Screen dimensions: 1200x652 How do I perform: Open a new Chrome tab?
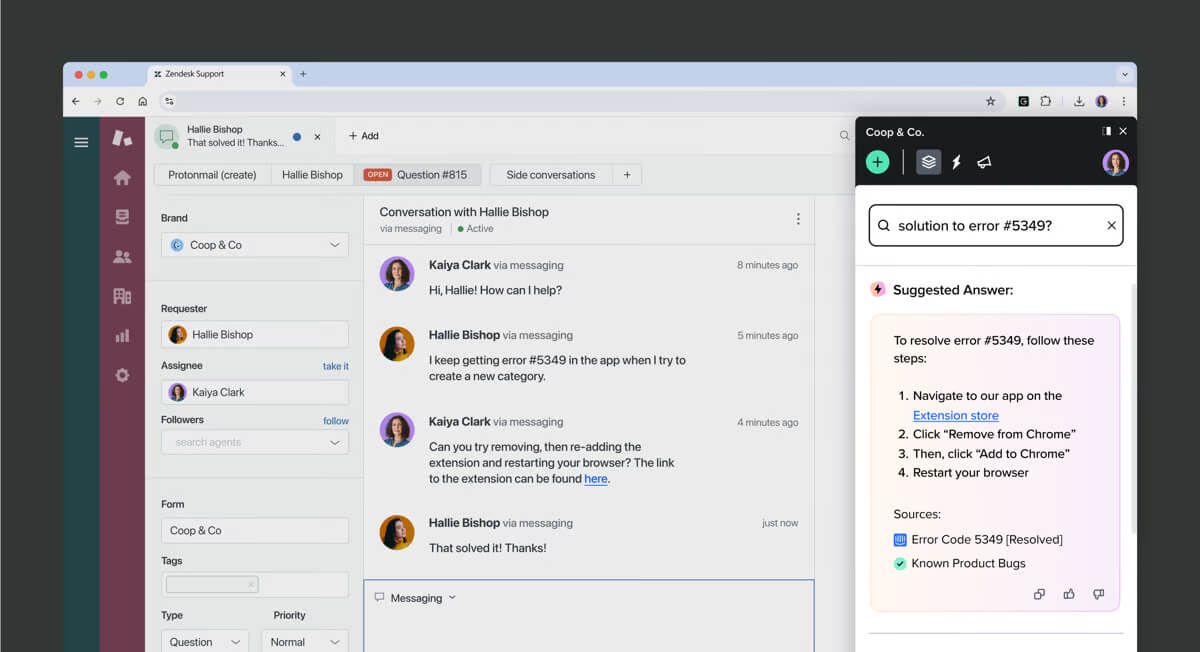303,74
